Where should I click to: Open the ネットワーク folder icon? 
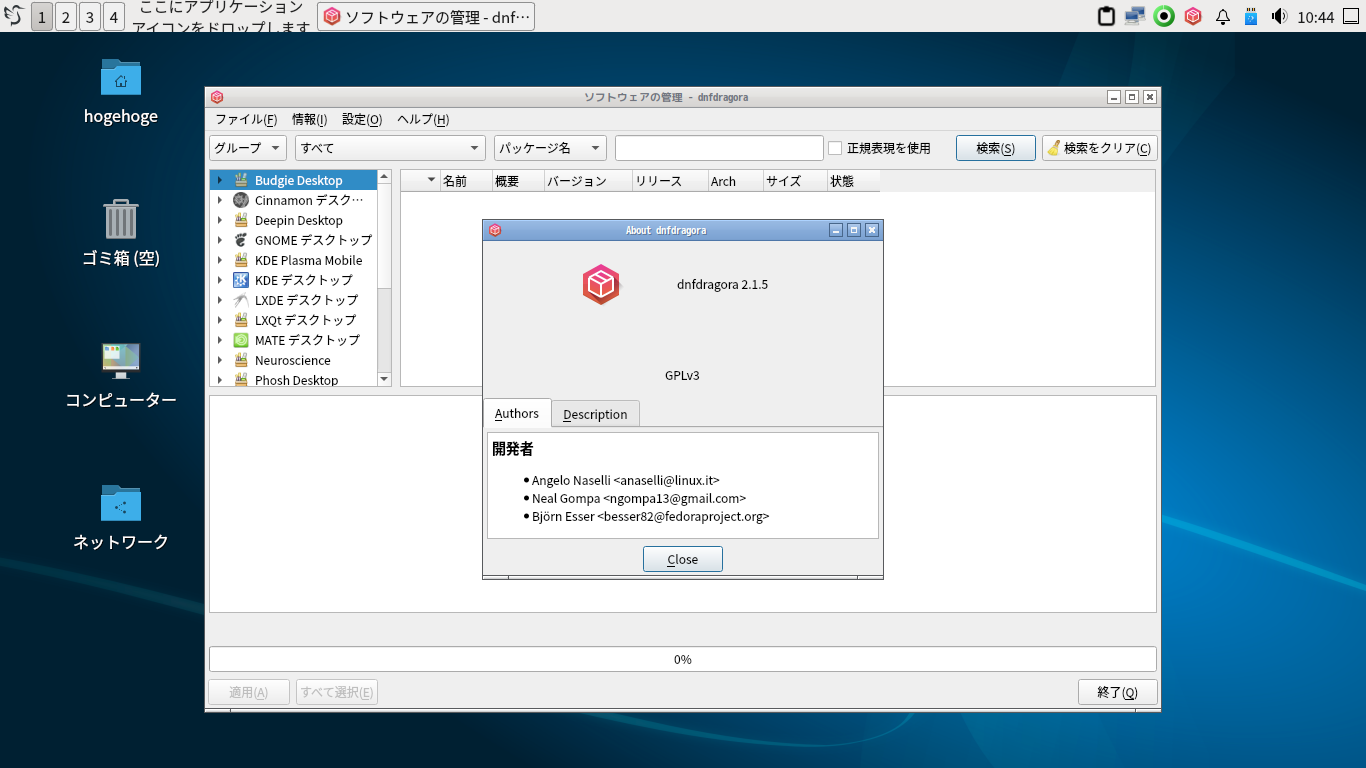point(121,503)
